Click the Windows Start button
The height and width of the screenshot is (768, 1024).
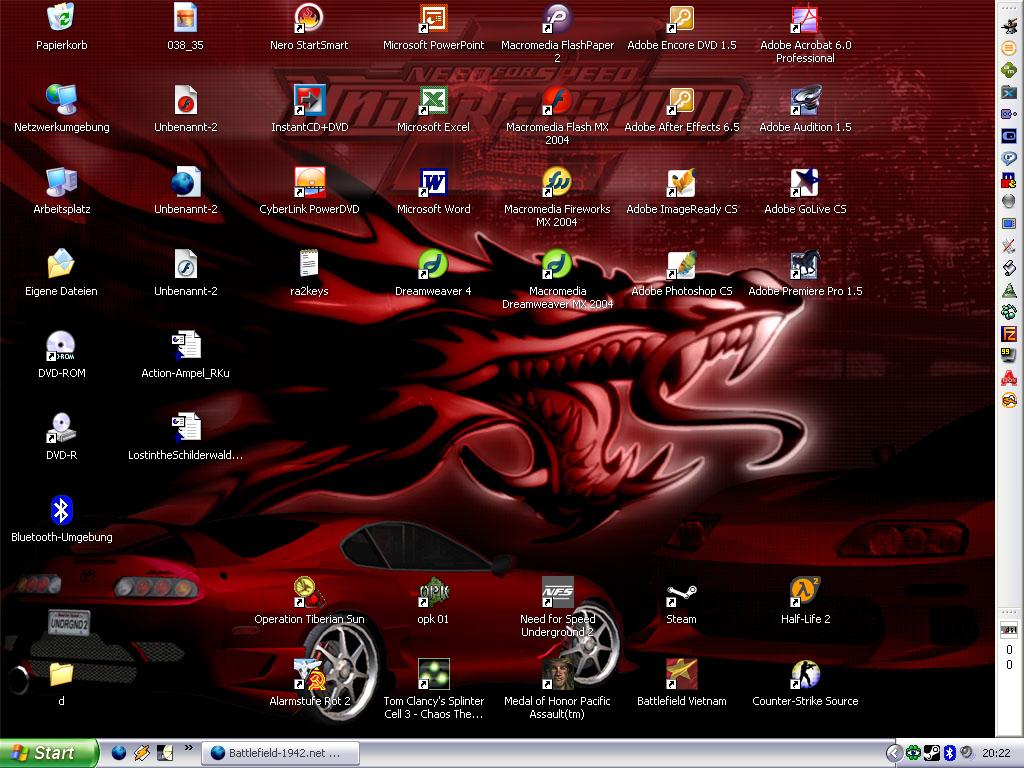[x=49, y=753]
